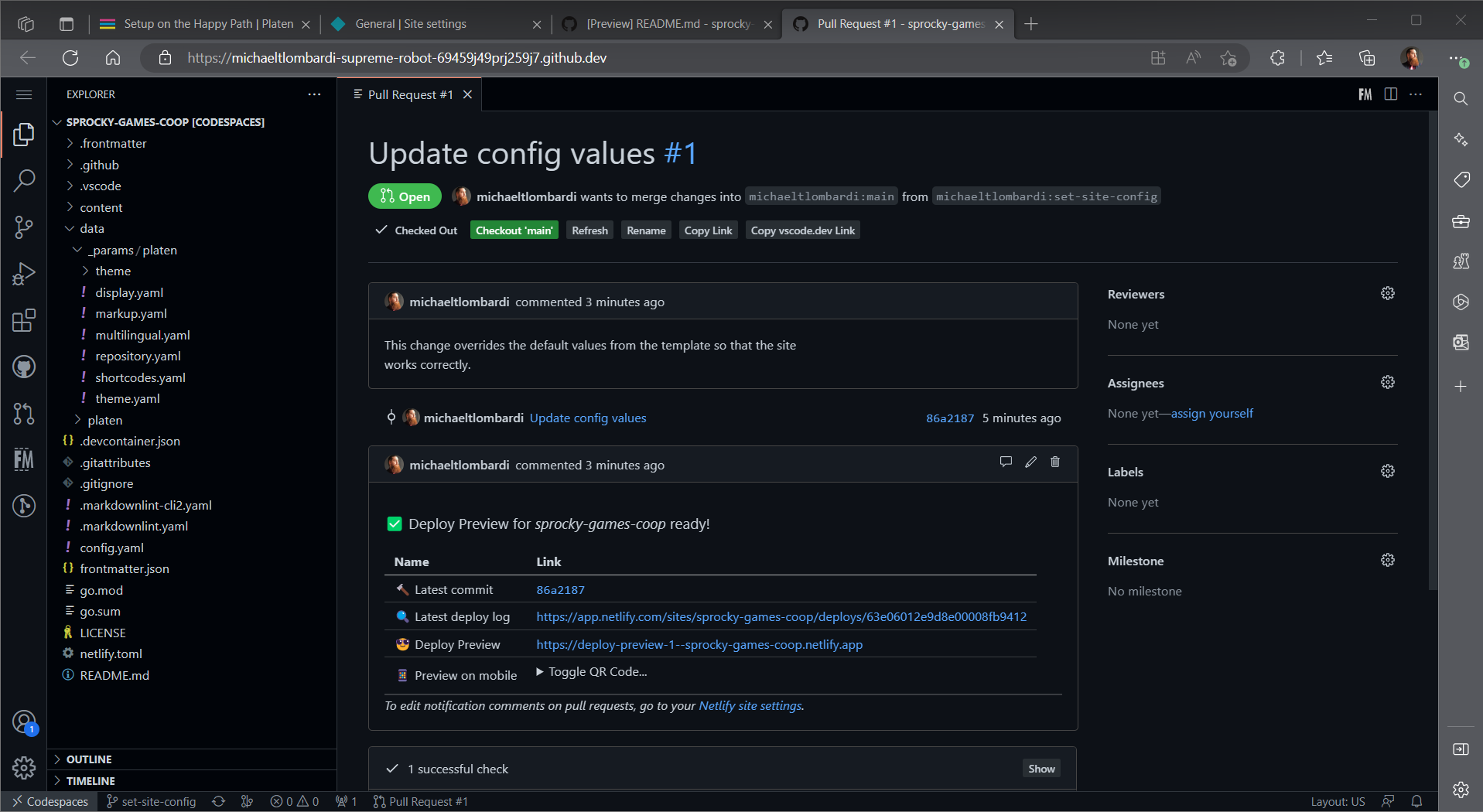Select the Pull Request #1 editor tab
1483x812 pixels.
(410, 94)
